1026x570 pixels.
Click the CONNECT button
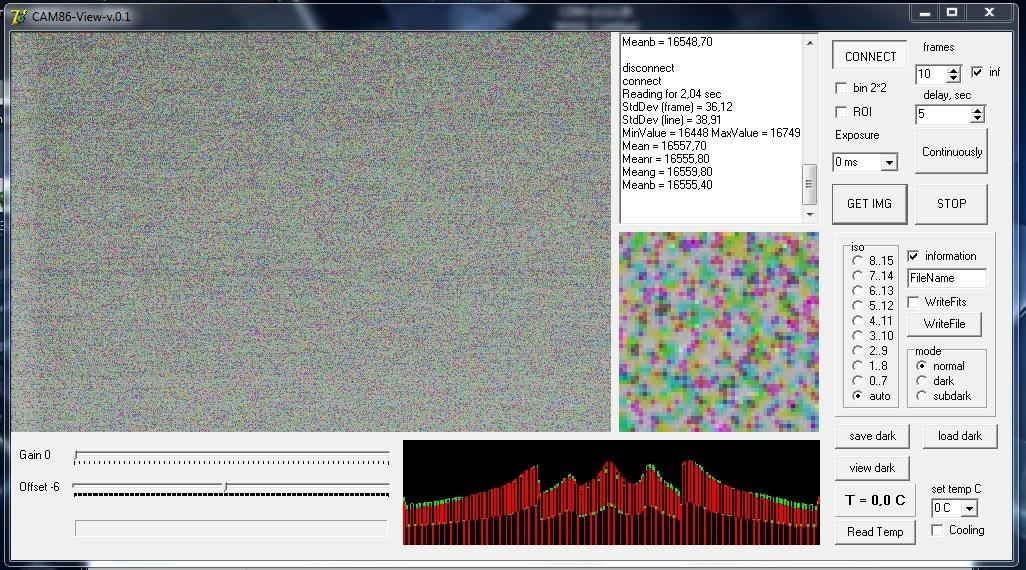pos(870,56)
